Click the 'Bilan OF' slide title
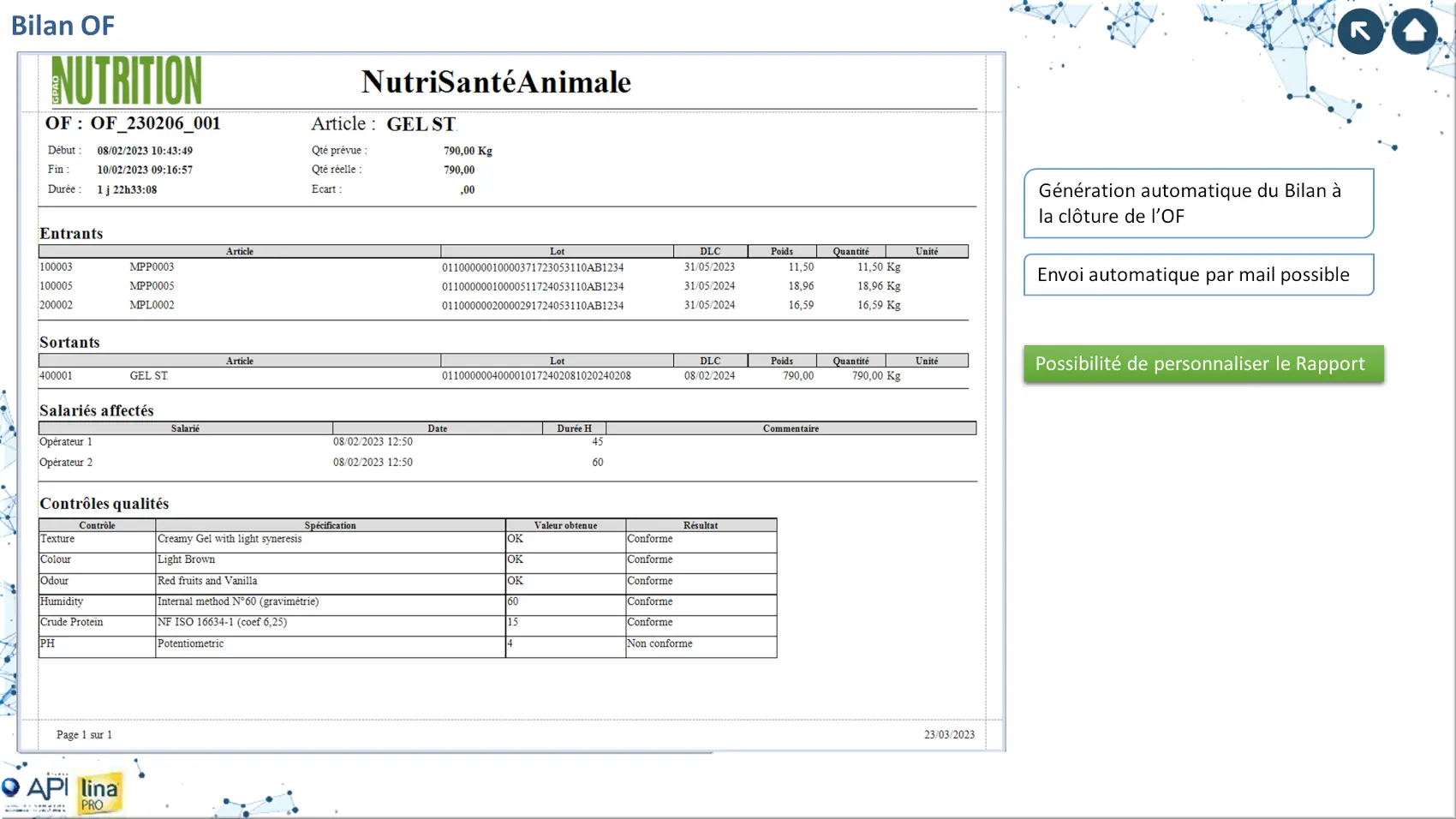Image resolution: width=1456 pixels, height=819 pixels. [63, 26]
